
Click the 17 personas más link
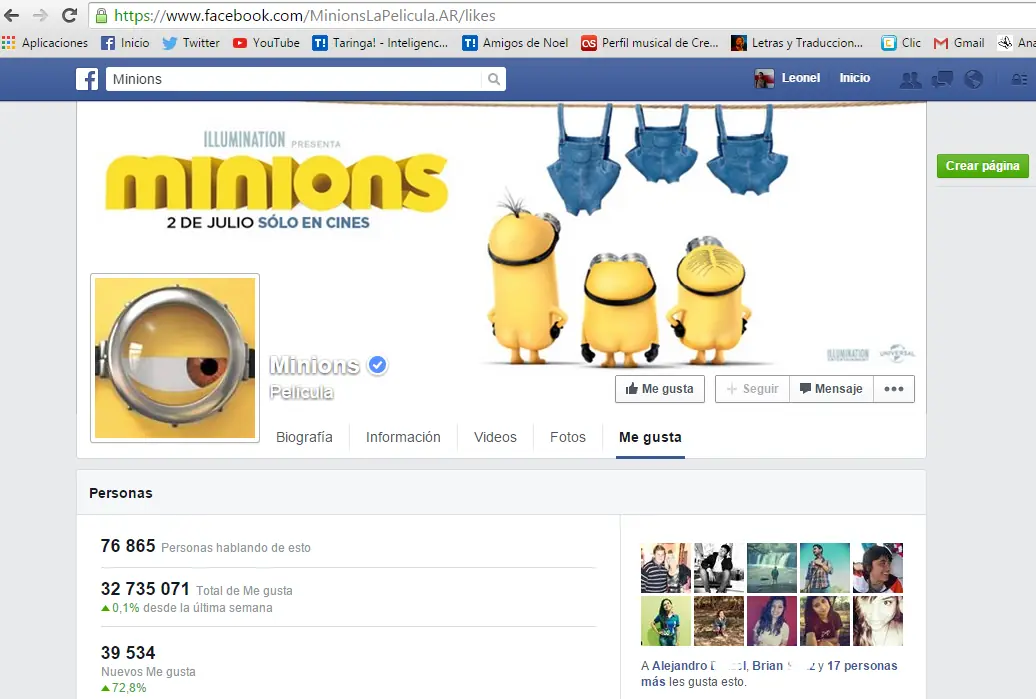[x=769, y=673]
